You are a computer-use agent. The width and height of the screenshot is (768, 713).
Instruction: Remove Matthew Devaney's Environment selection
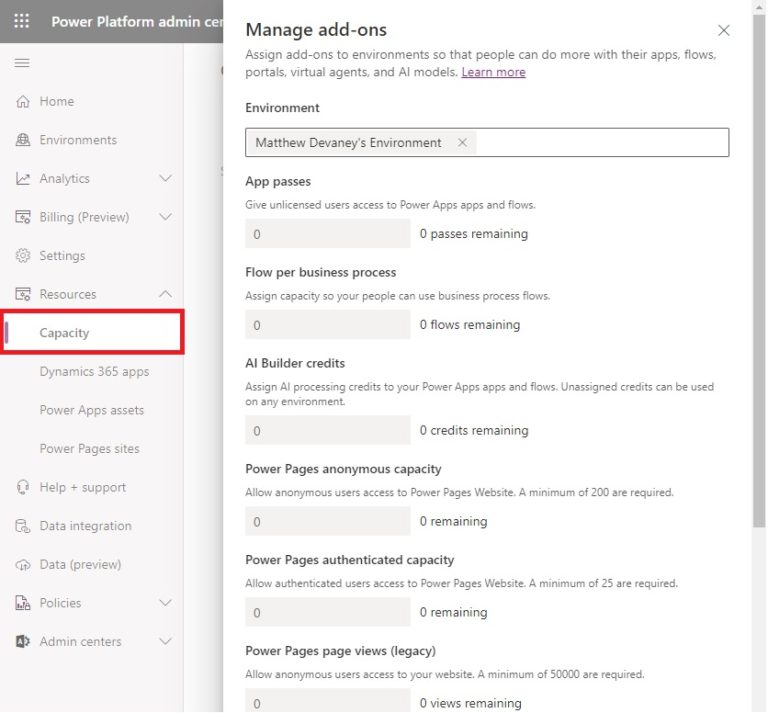462,143
